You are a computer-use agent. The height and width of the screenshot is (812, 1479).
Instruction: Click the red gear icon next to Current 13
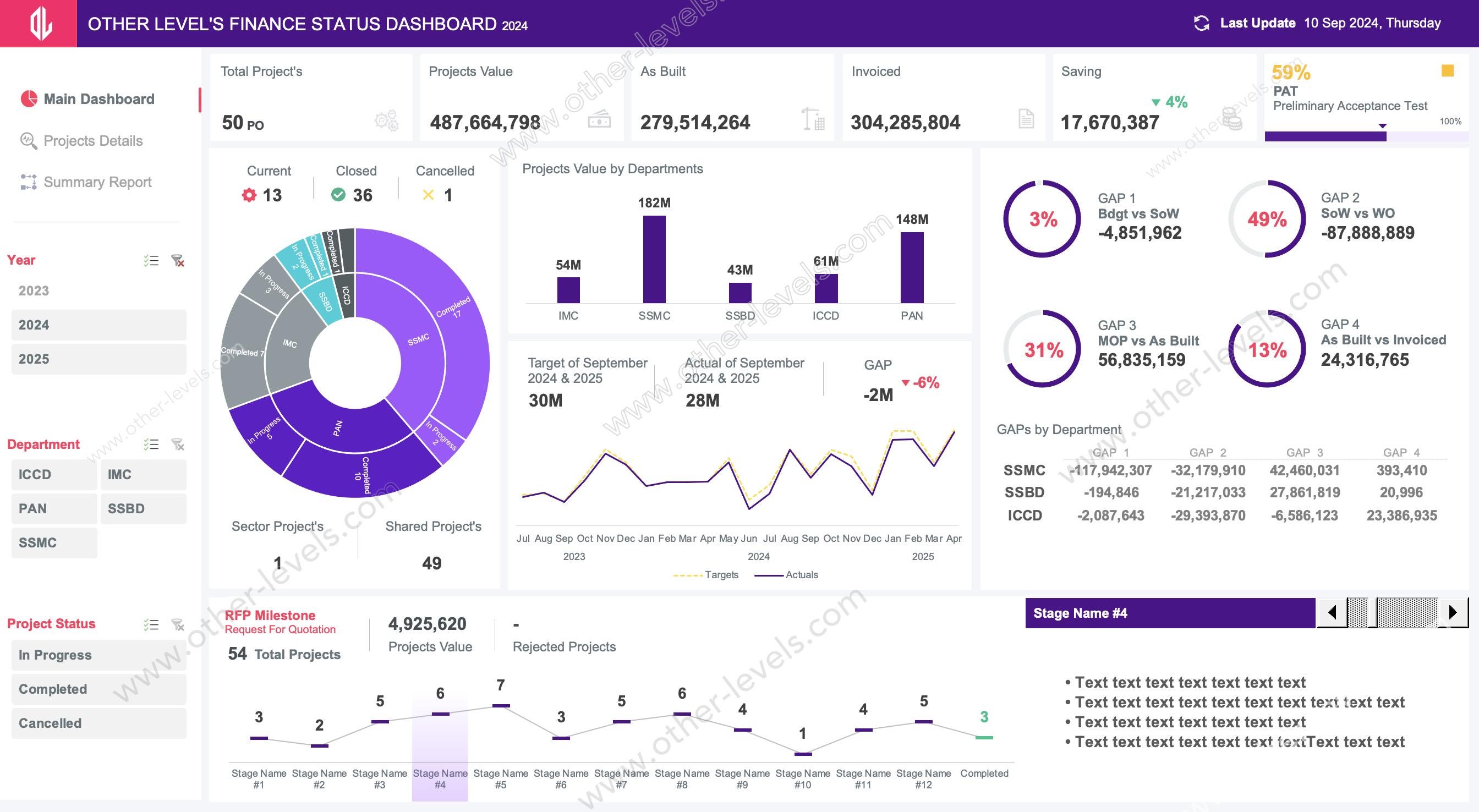pyautogui.click(x=249, y=195)
